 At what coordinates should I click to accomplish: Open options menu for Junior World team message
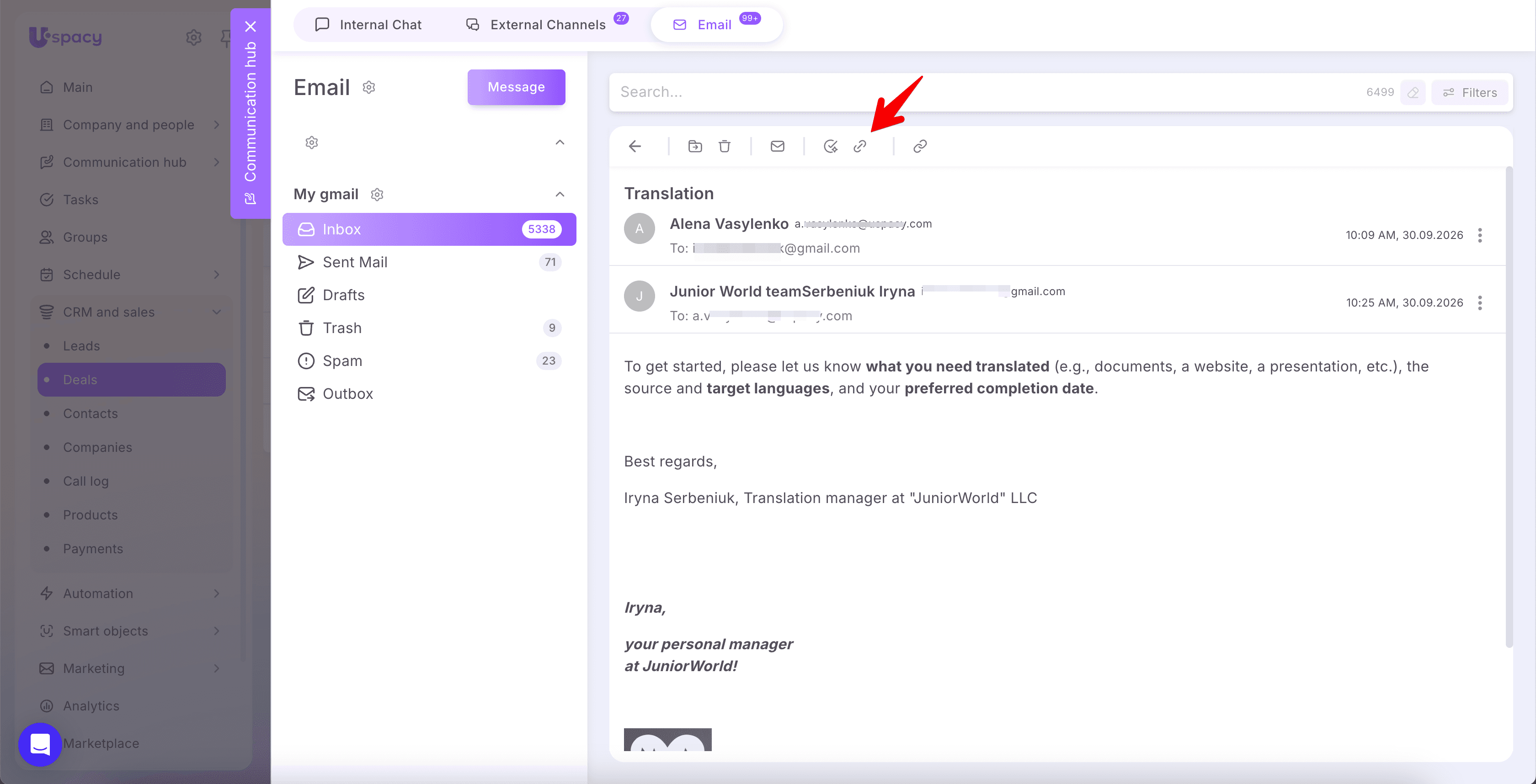[x=1480, y=302]
